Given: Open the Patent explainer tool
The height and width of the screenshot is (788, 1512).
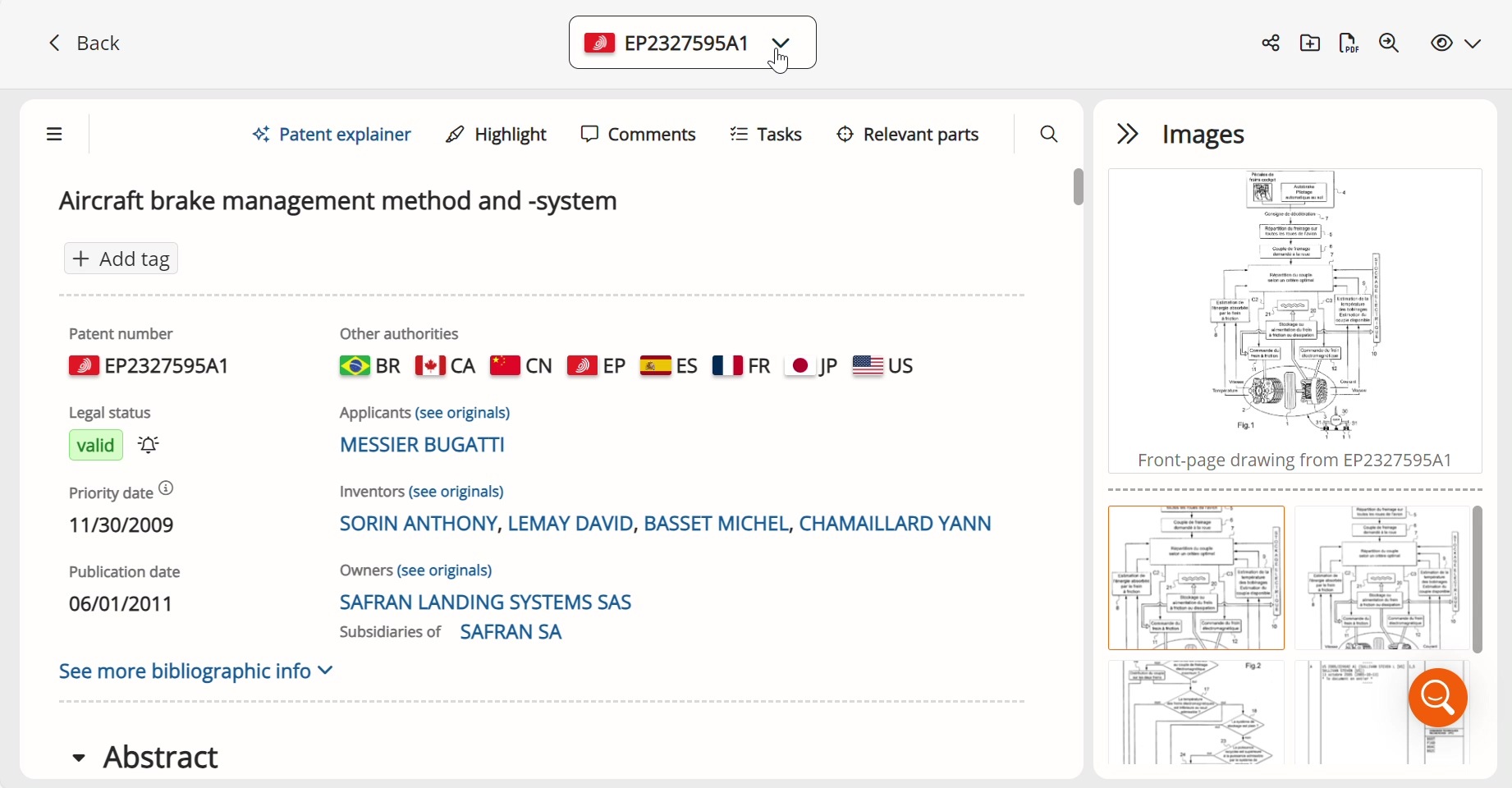Looking at the screenshot, I should 332,134.
